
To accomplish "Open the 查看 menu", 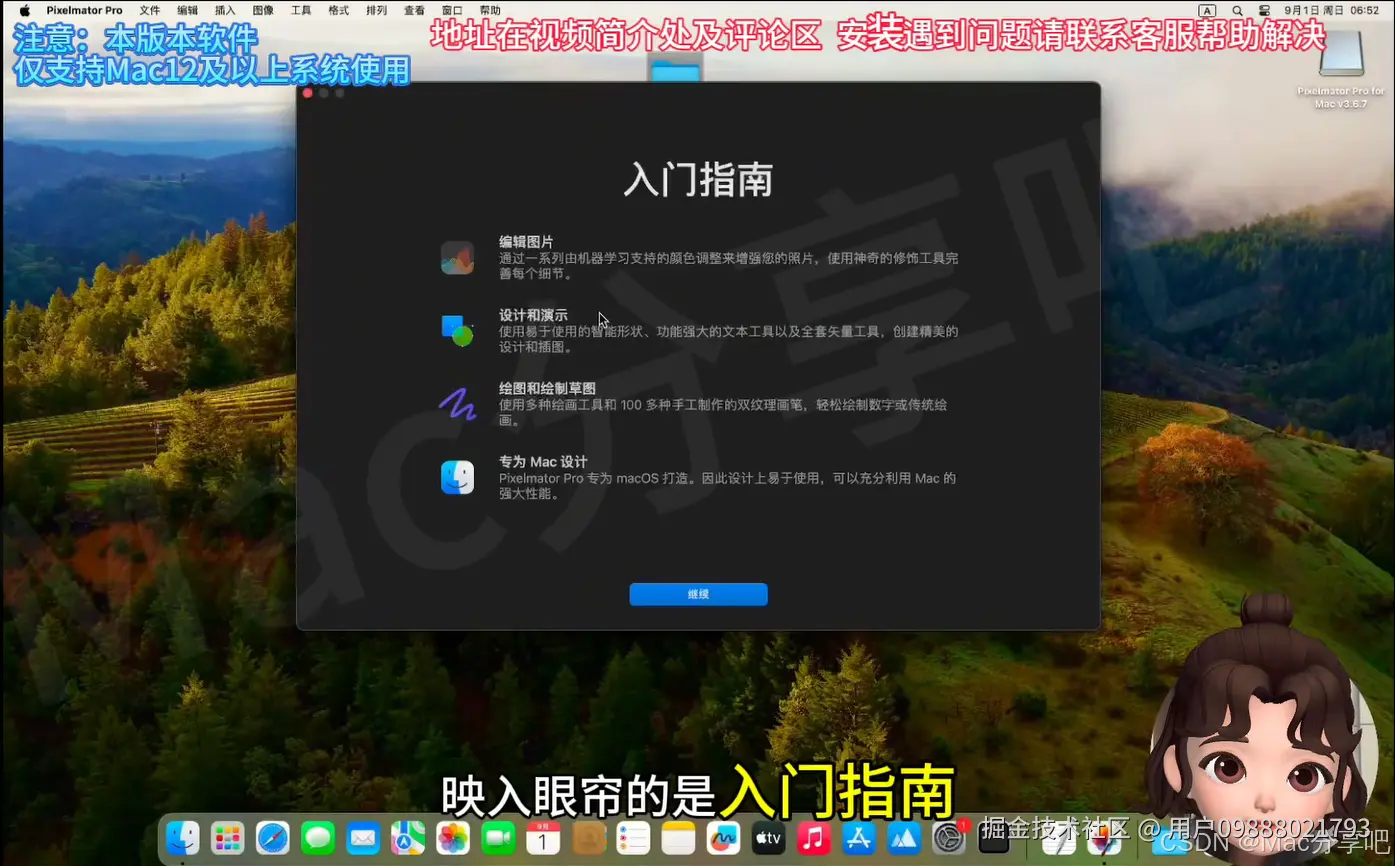I will 413,10.
